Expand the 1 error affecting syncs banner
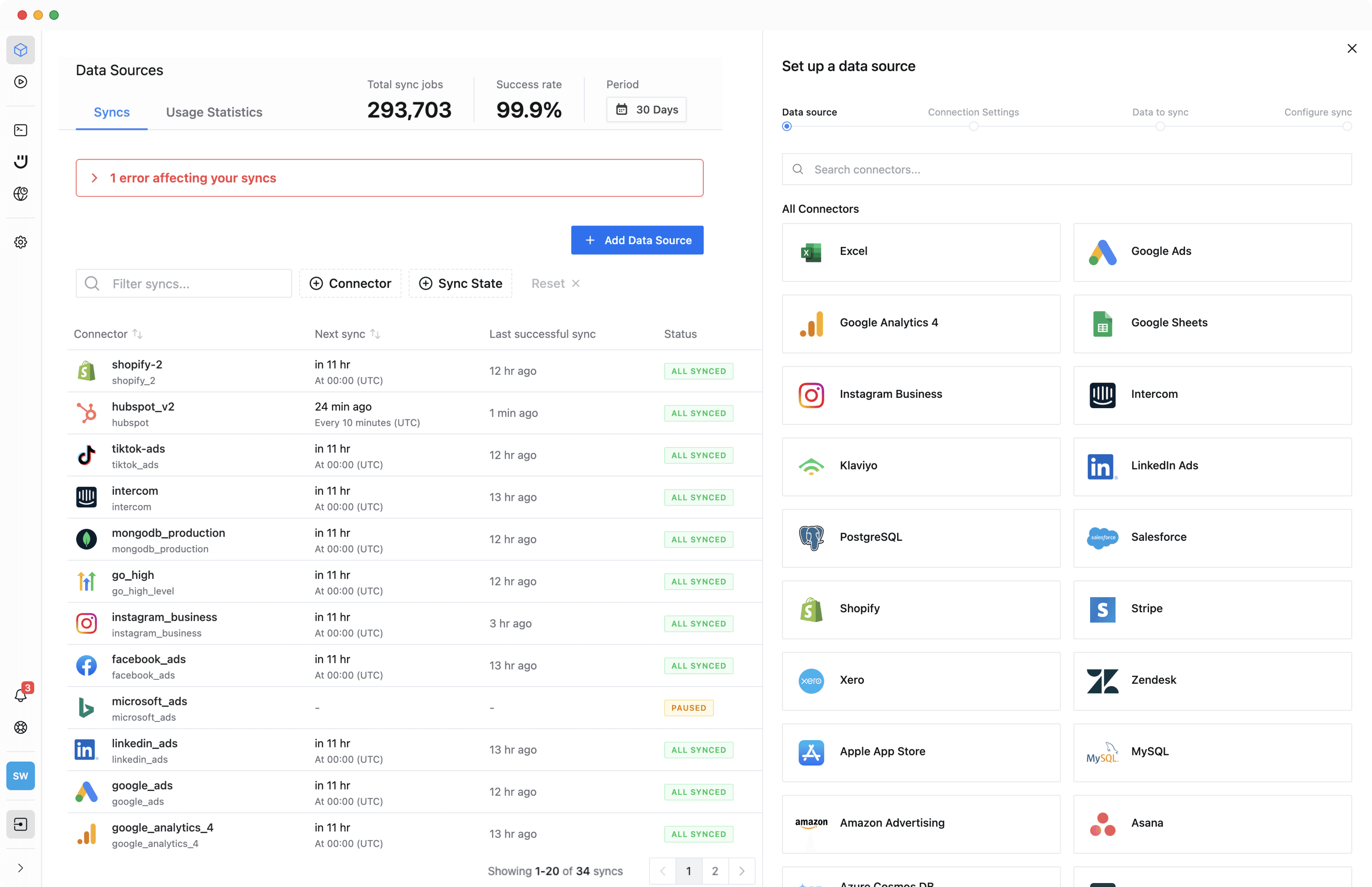 390,178
